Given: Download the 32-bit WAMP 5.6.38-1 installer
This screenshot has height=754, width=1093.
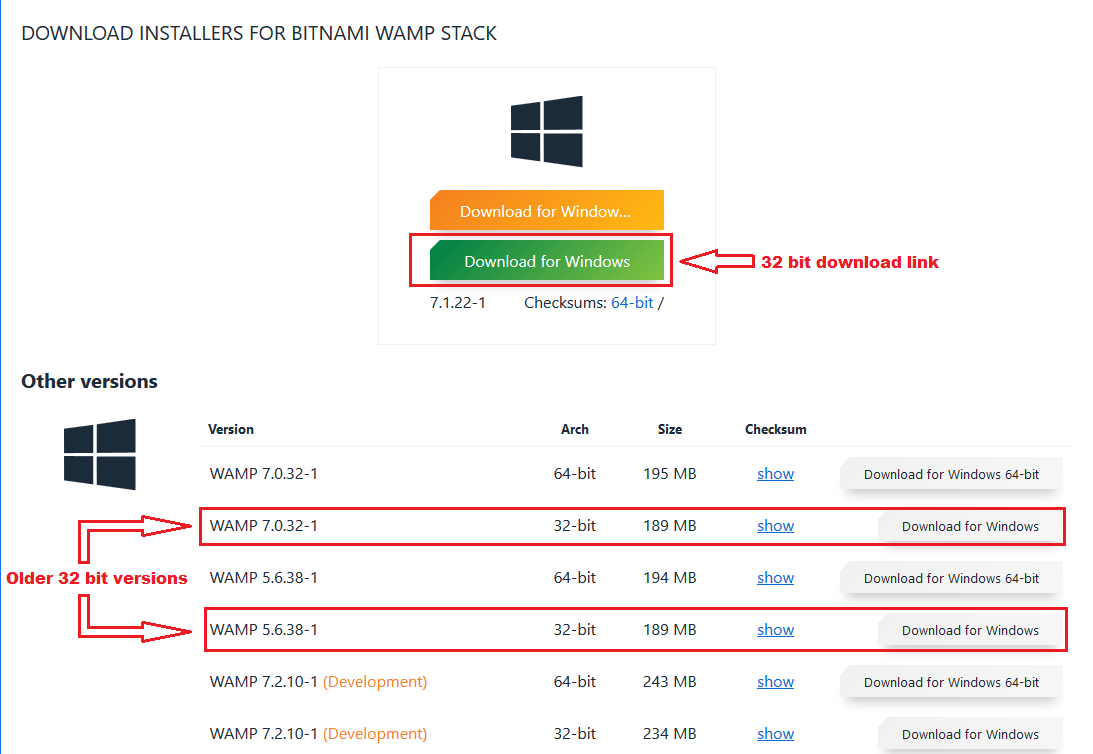Looking at the screenshot, I should point(969,630).
